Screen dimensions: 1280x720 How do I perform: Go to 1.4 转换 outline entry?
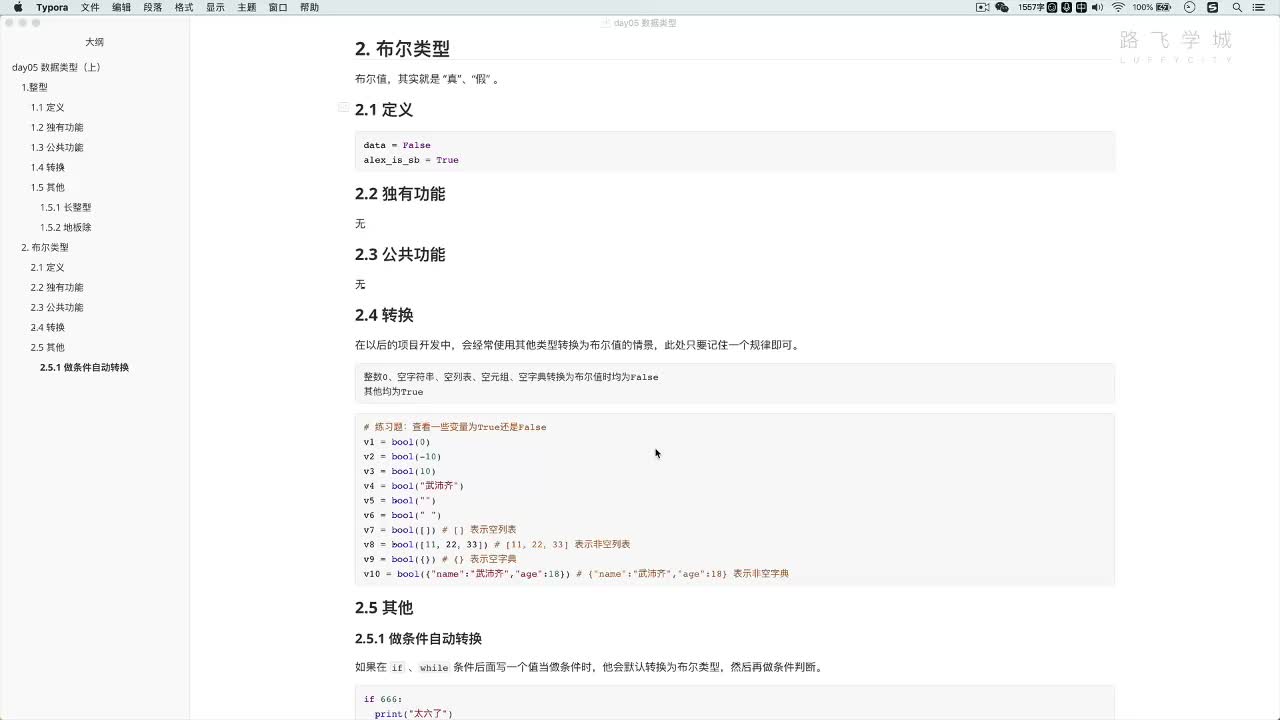tap(47, 167)
